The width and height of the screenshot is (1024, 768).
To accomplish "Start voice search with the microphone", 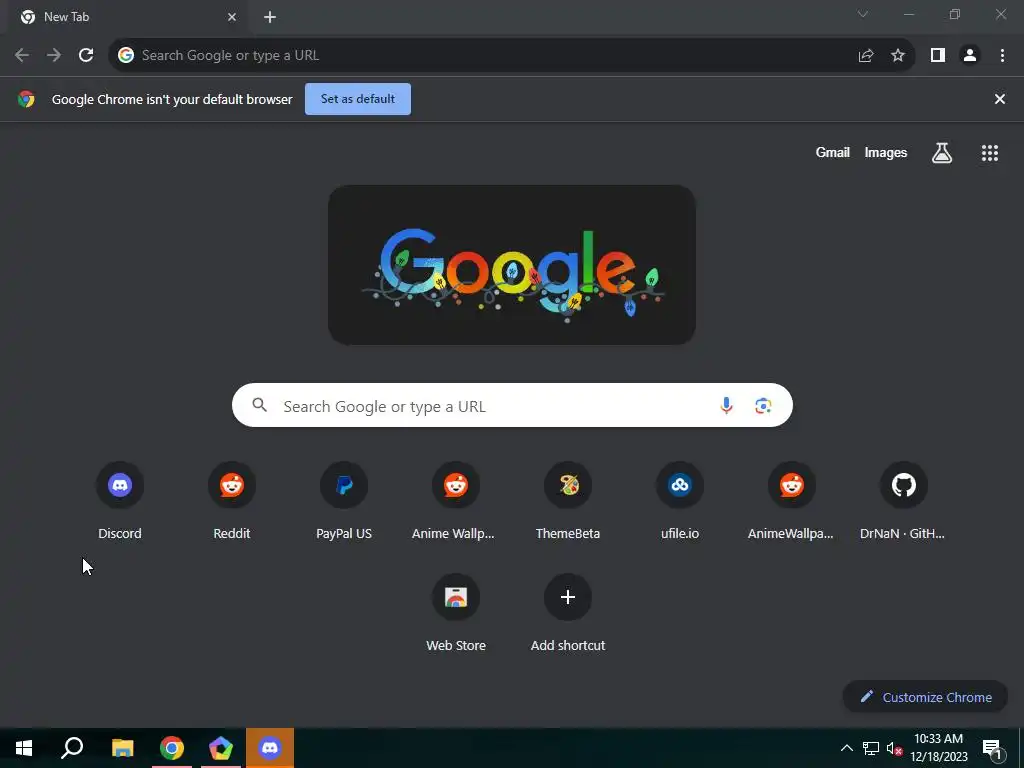I will pyautogui.click(x=726, y=406).
